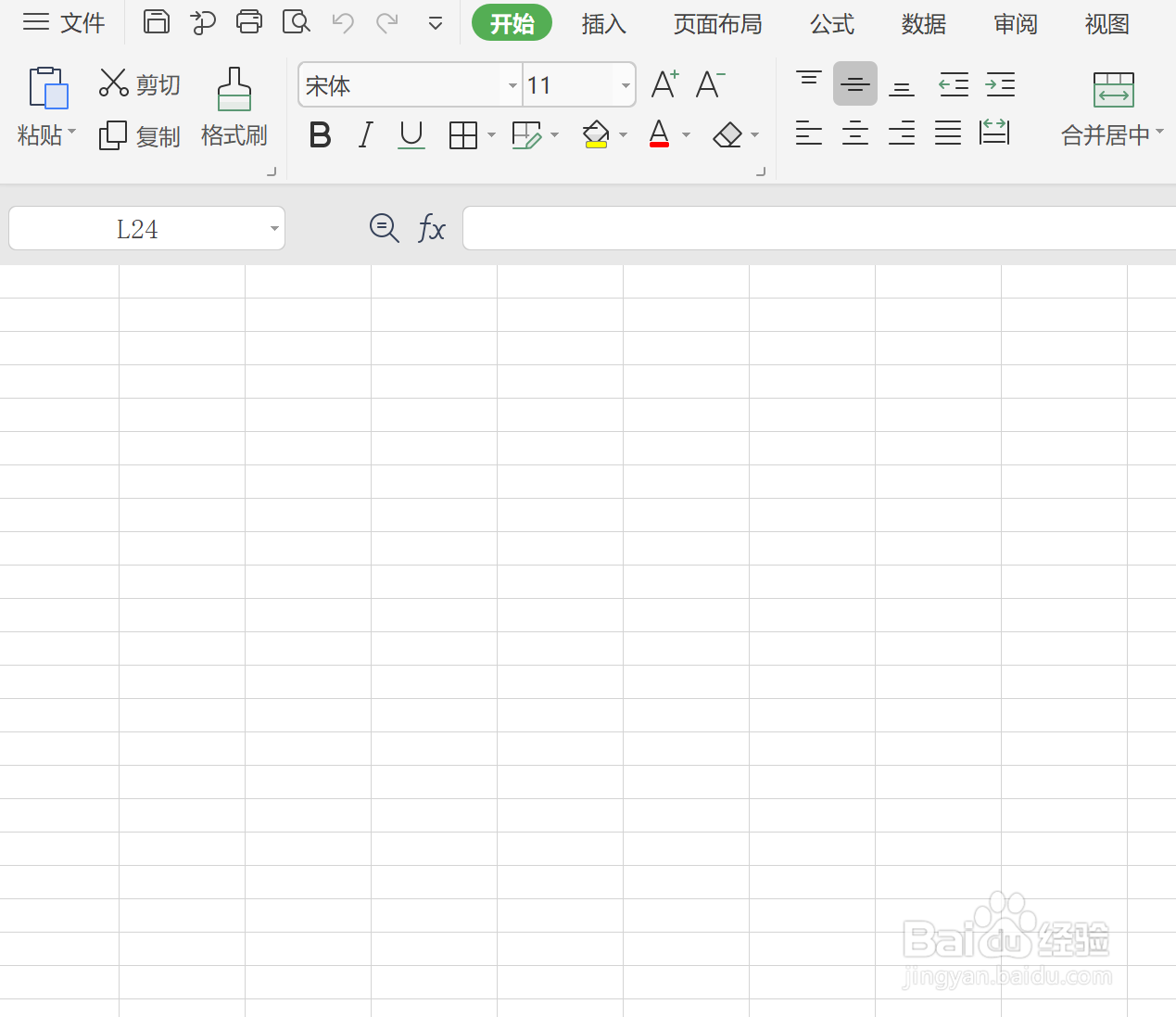Open the 审阅 tab
The width and height of the screenshot is (1176, 1017).
1016,24
